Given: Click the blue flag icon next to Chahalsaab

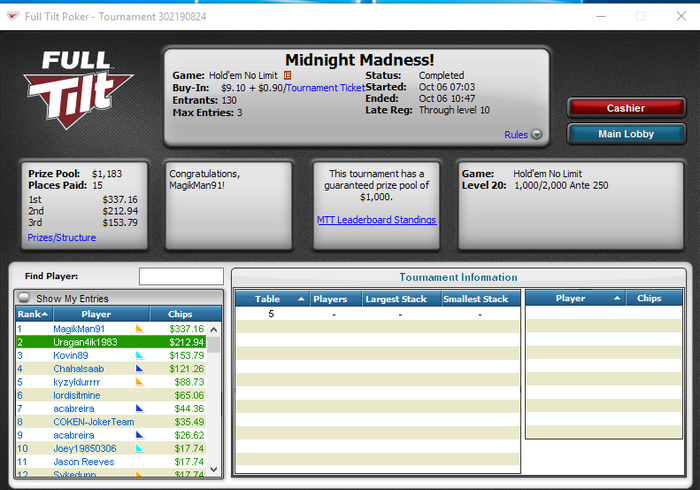Looking at the screenshot, I should click(140, 369).
